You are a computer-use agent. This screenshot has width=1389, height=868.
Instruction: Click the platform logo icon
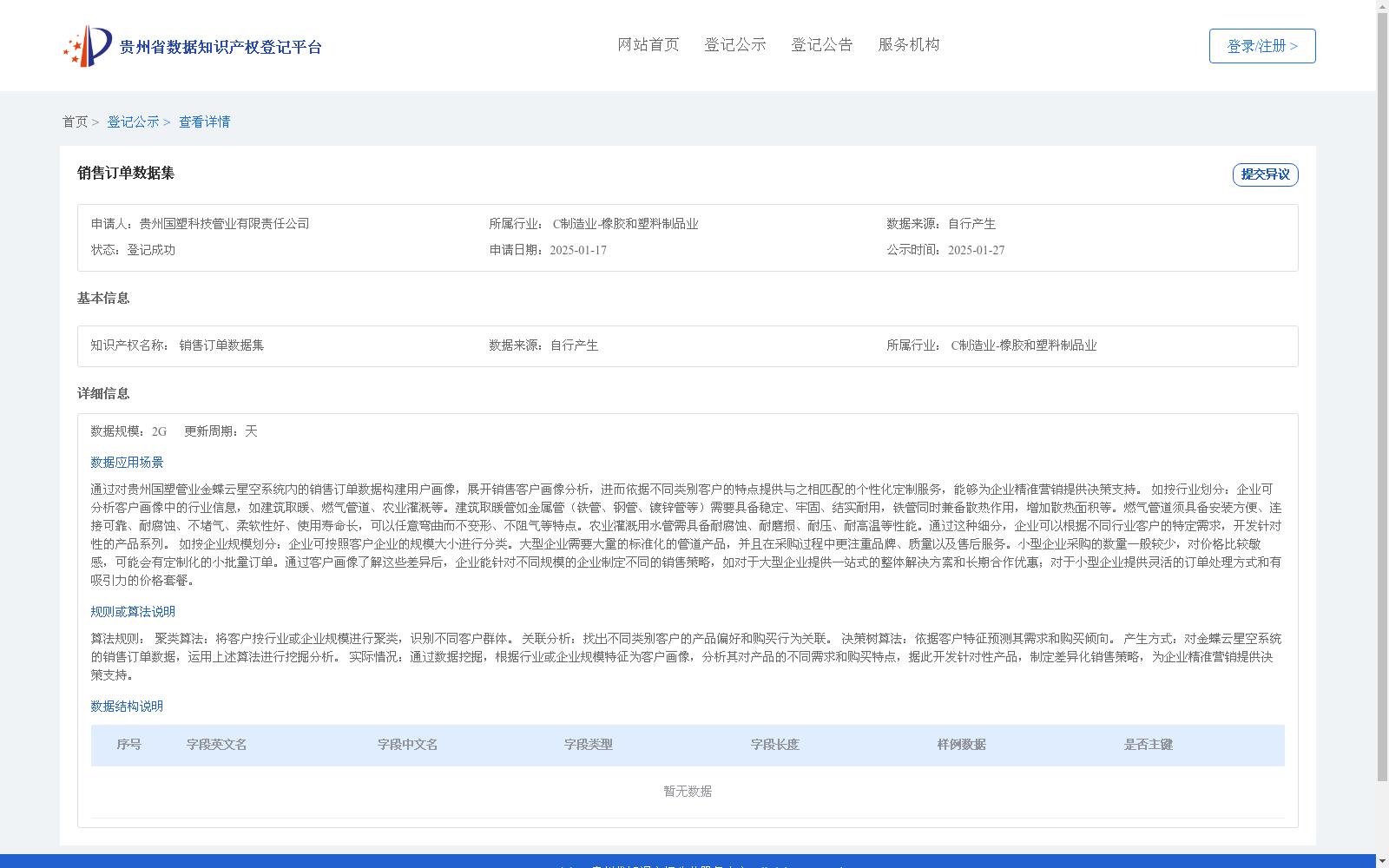click(x=88, y=46)
